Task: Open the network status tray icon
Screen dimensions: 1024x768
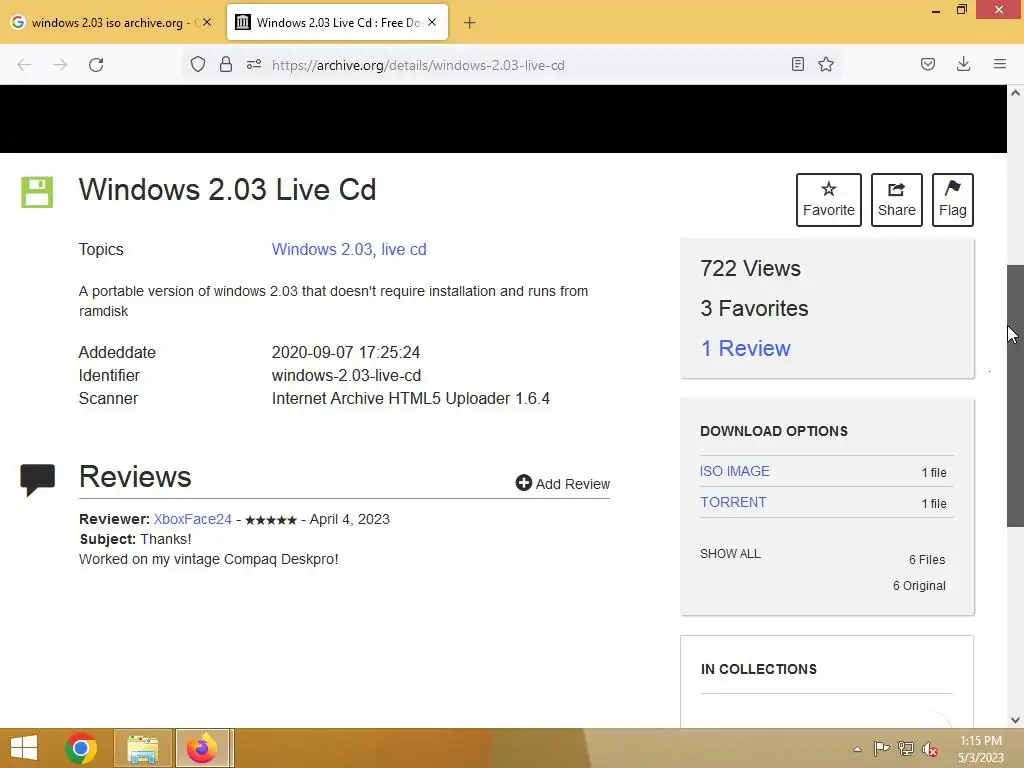Action: coord(906,749)
